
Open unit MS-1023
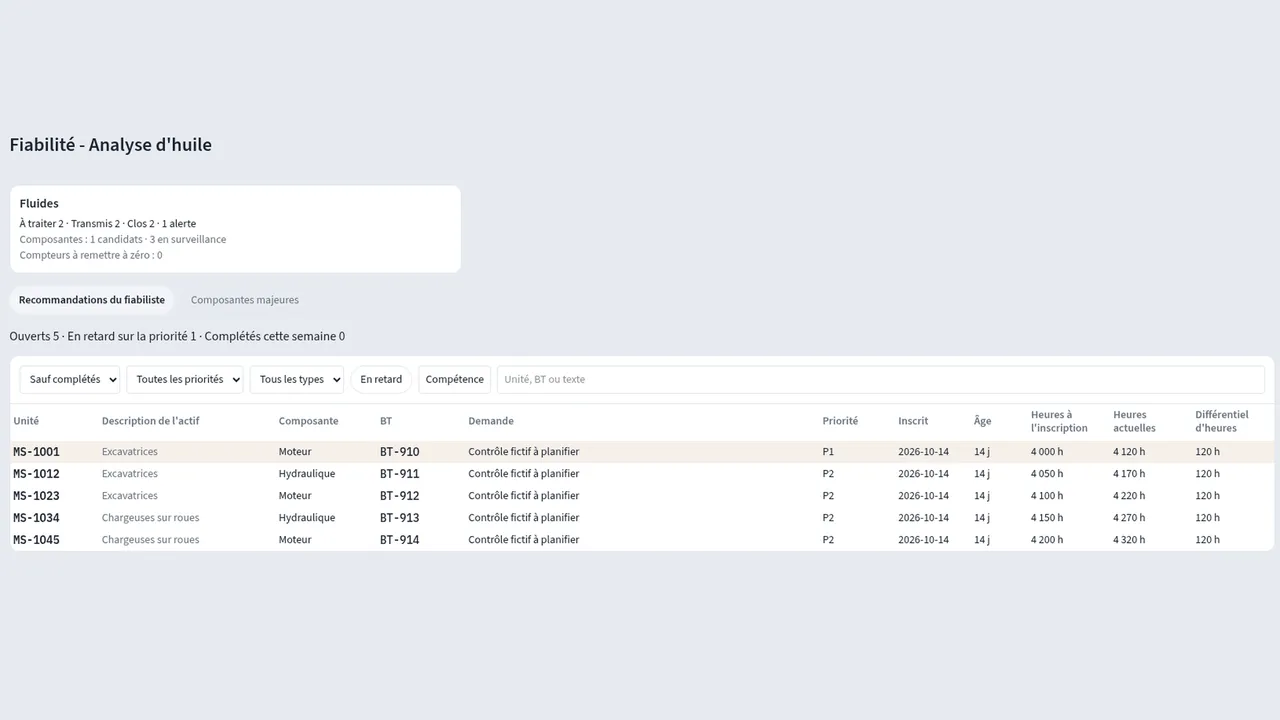coord(36,496)
